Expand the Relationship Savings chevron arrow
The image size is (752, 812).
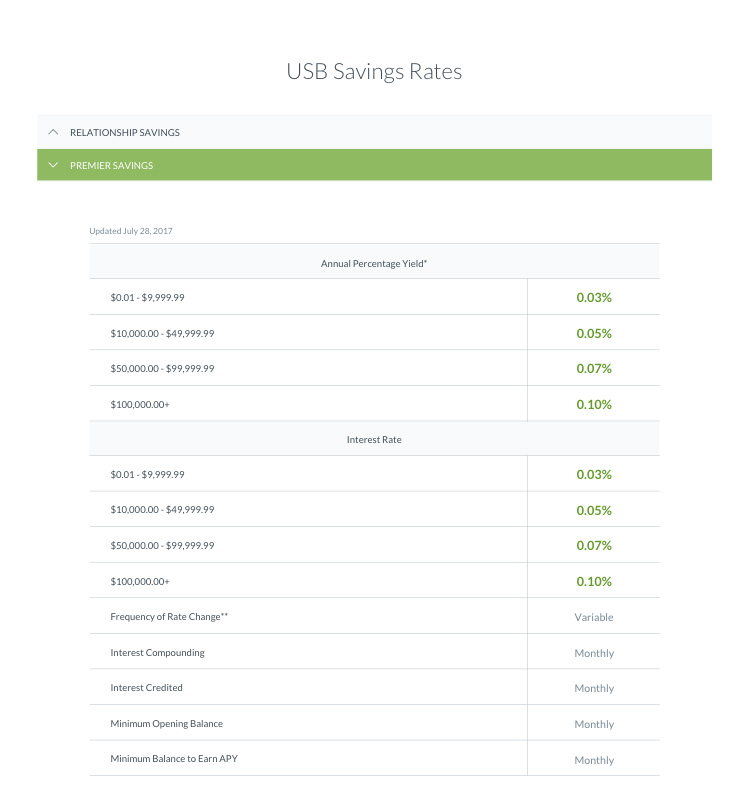tap(53, 132)
